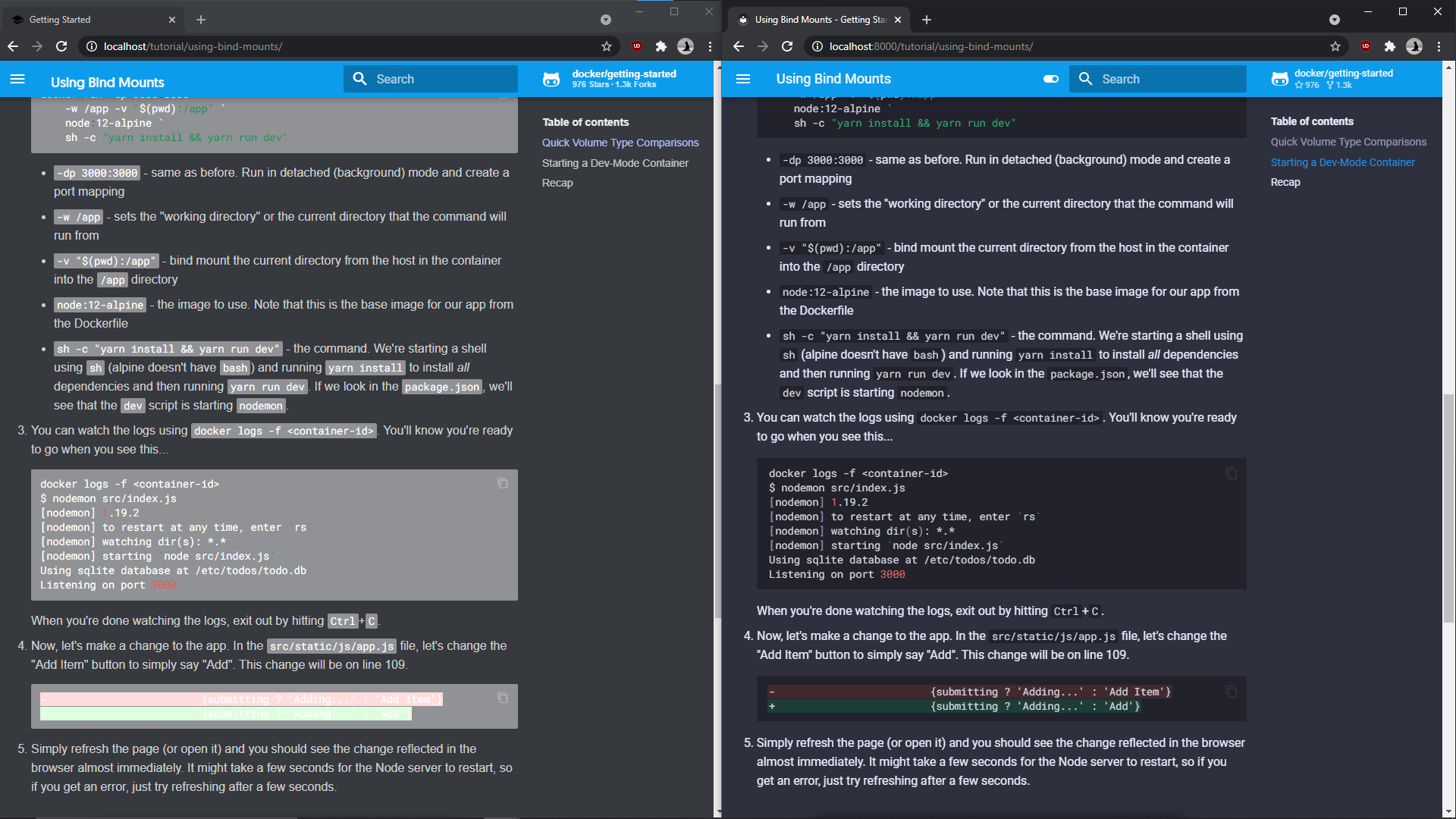This screenshot has height=819, width=1456.
Task: Open left Chrome three-dot menu
Action: (710, 46)
